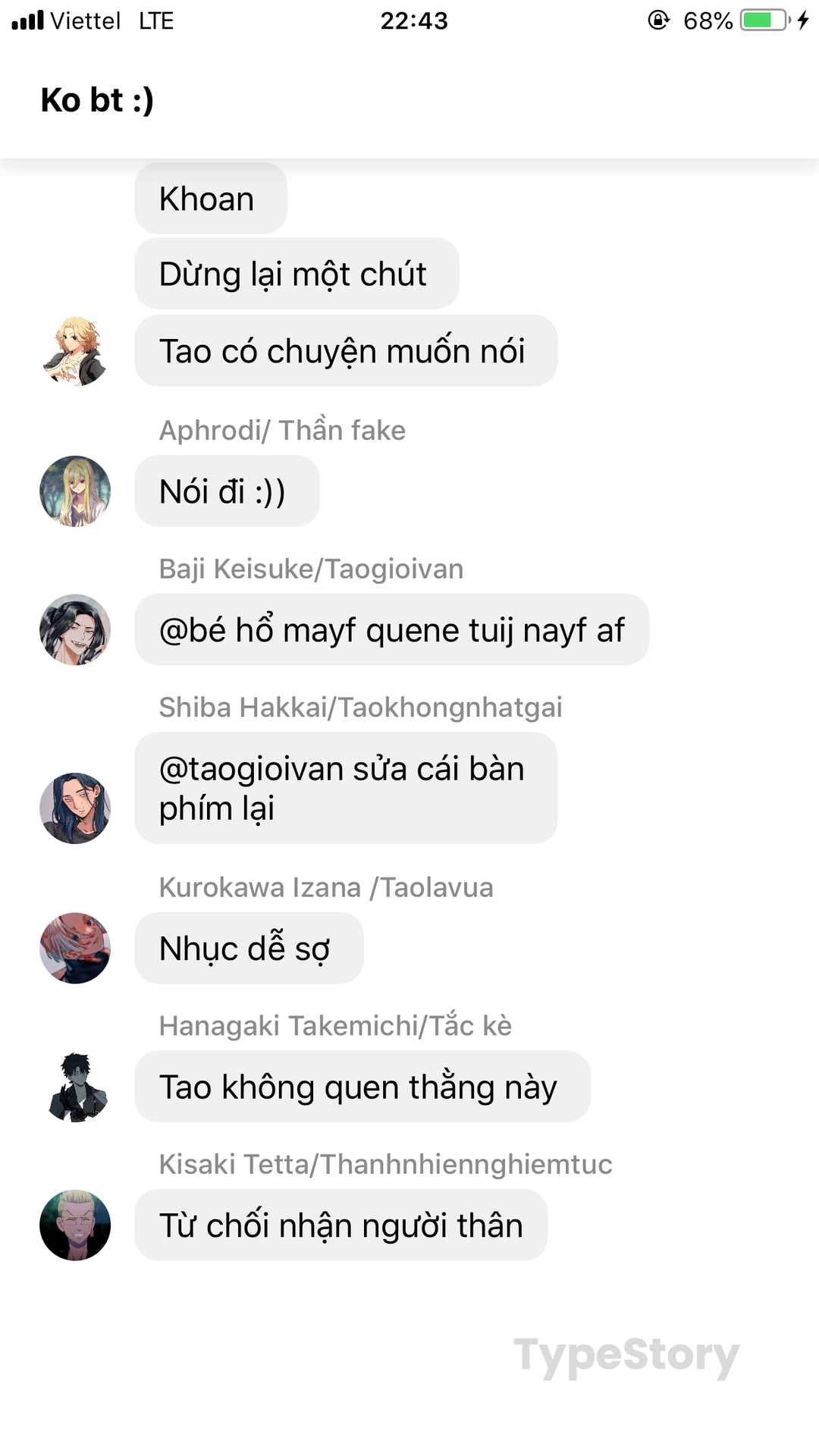Image resolution: width=819 pixels, height=1456 pixels.
Task: Tap Kisaki Tetta's avatar with glasses
Action: [74, 1225]
